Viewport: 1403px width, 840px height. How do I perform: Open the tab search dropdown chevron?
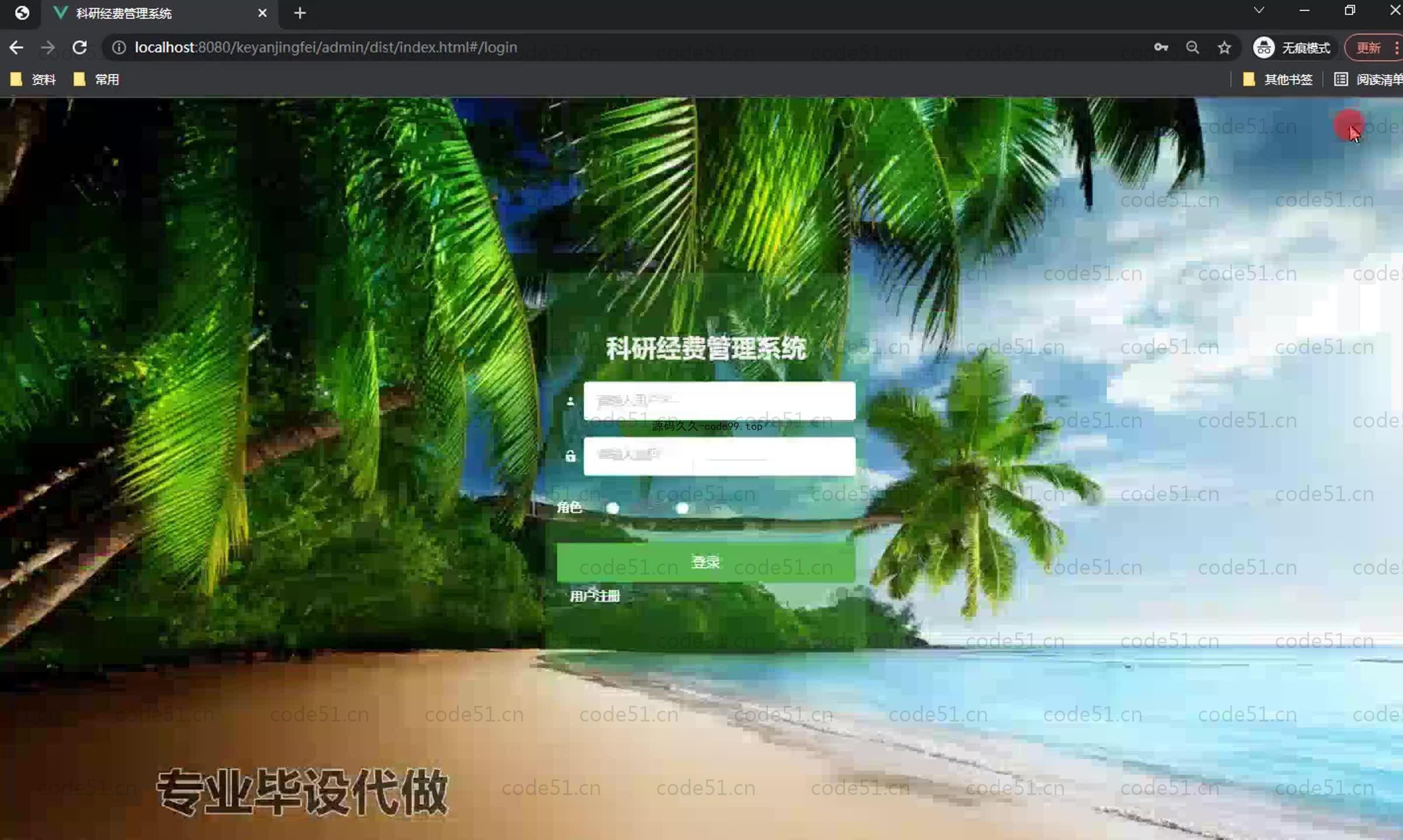click(1259, 10)
